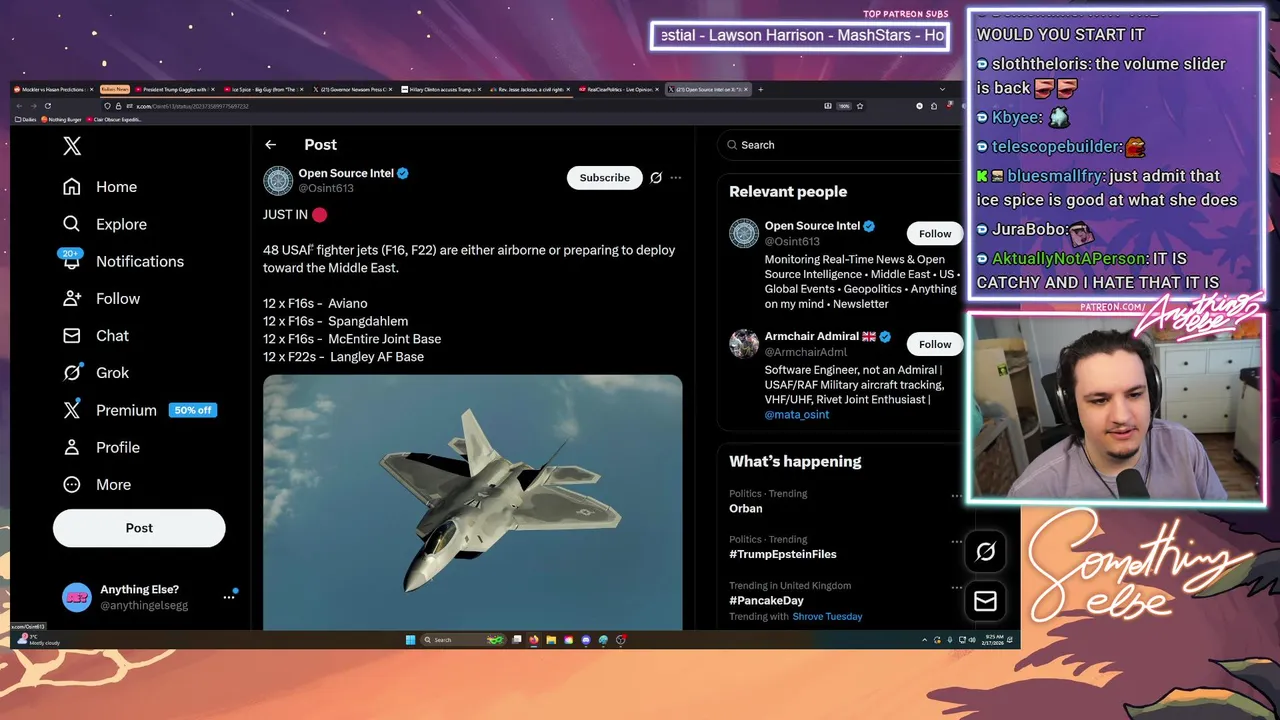Click @Osint613 handle under post author name

[x=326, y=188]
